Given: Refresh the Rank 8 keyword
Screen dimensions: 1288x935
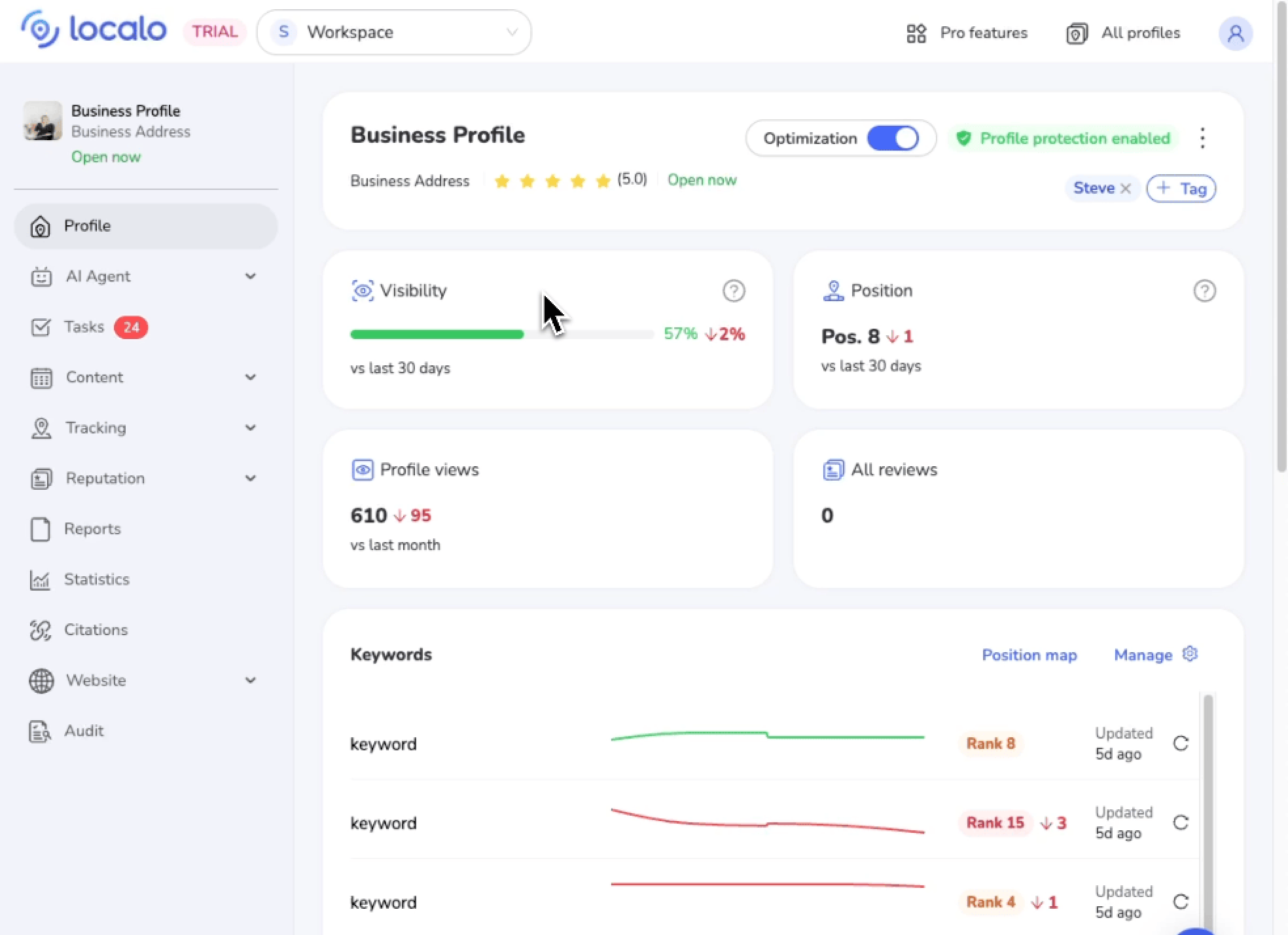Looking at the screenshot, I should [x=1180, y=744].
